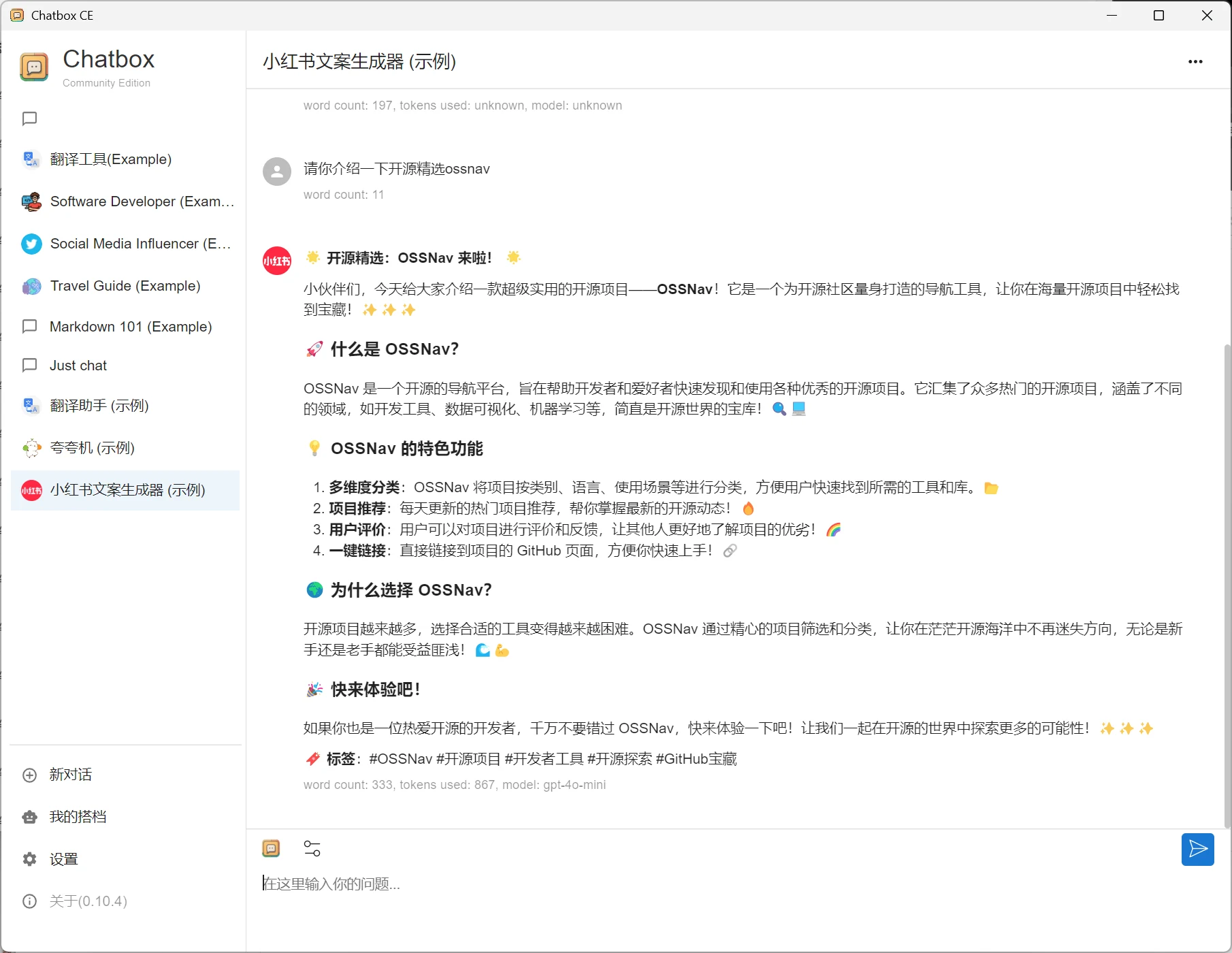This screenshot has width=1232, height=953.
Task: Click the gray user avatar
Action: (277, 172)
